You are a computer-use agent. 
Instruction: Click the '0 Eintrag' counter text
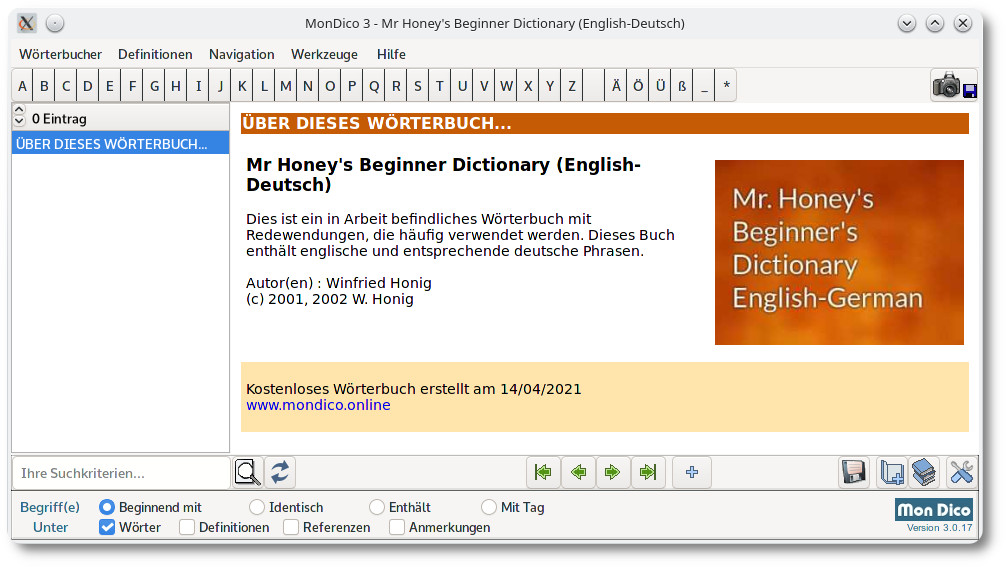click(59, 119)
